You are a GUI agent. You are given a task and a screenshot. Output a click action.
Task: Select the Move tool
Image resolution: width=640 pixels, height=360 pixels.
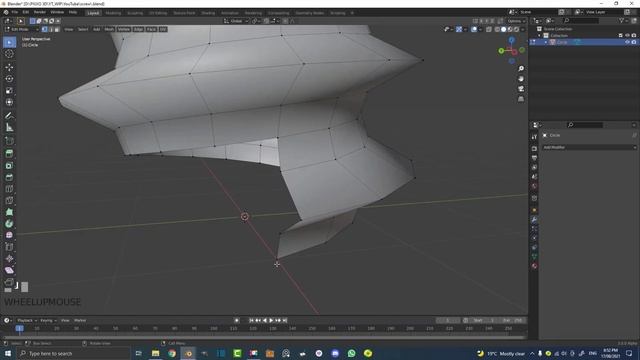pos(9,67)
